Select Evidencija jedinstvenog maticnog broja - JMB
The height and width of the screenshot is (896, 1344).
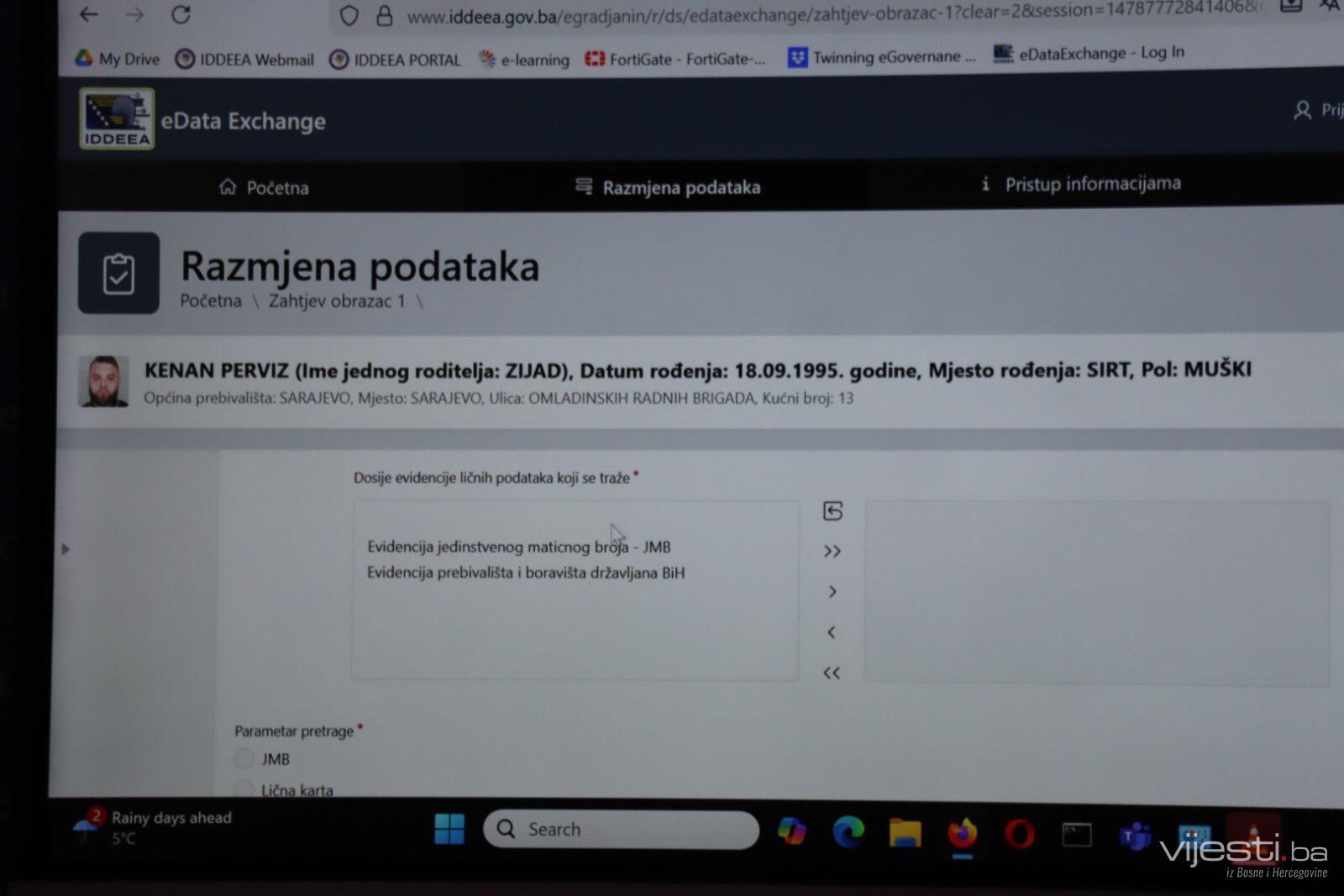[x=518, y=547]
